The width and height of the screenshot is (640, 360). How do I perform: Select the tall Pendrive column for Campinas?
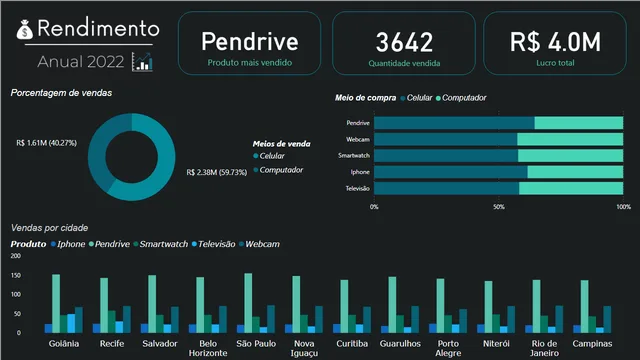click(585, 307)
